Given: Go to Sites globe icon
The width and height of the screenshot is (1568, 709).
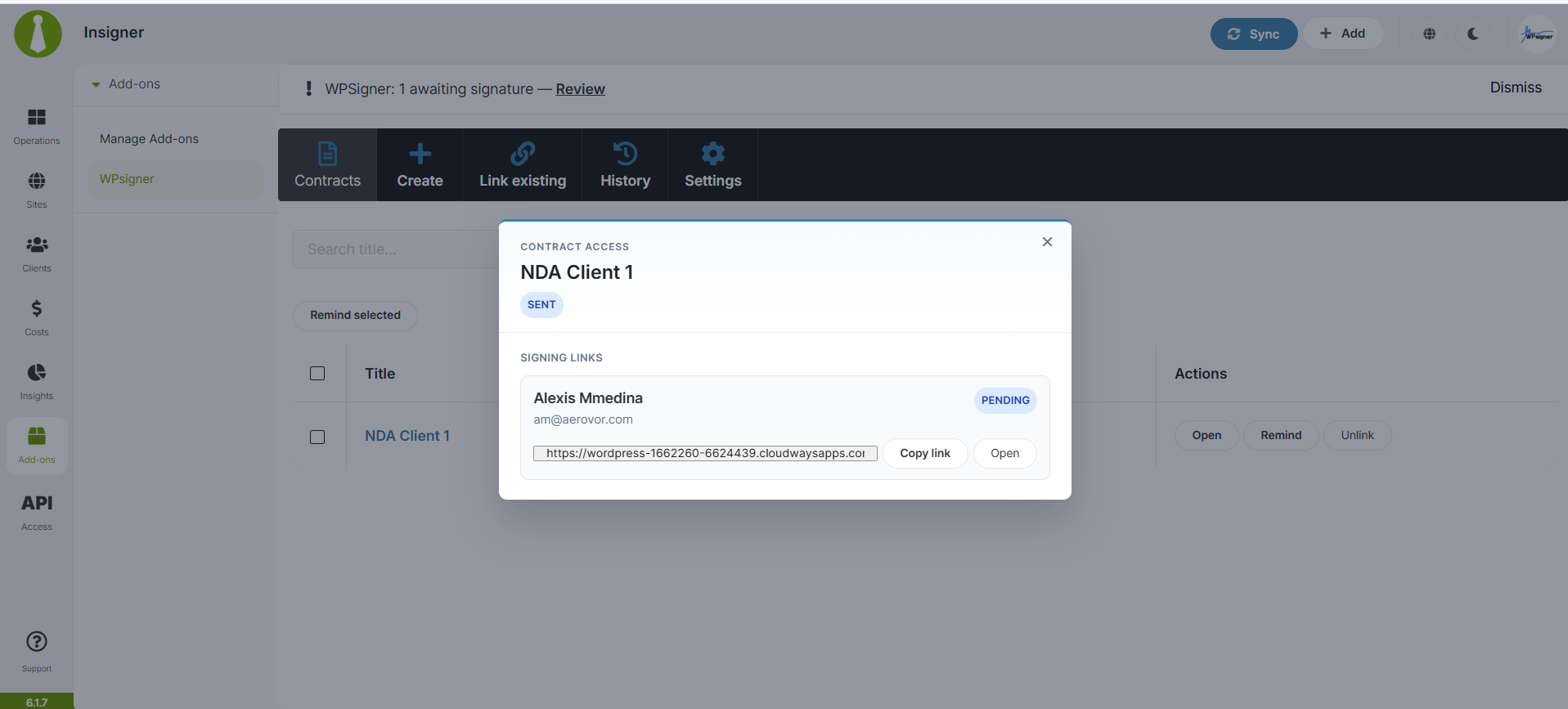Looking at the screenshot, I should (x=37, y=181).
